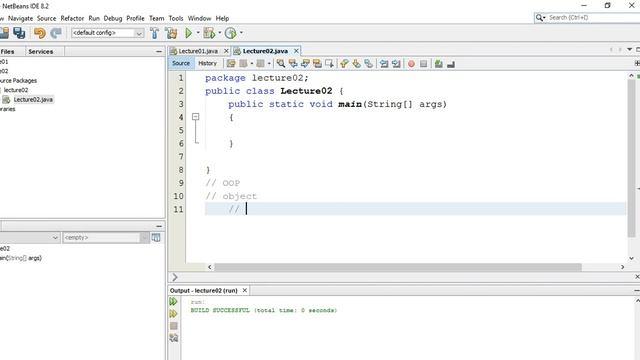Stop macro recording square icon

pyautogui.click(x=423, y=64)
